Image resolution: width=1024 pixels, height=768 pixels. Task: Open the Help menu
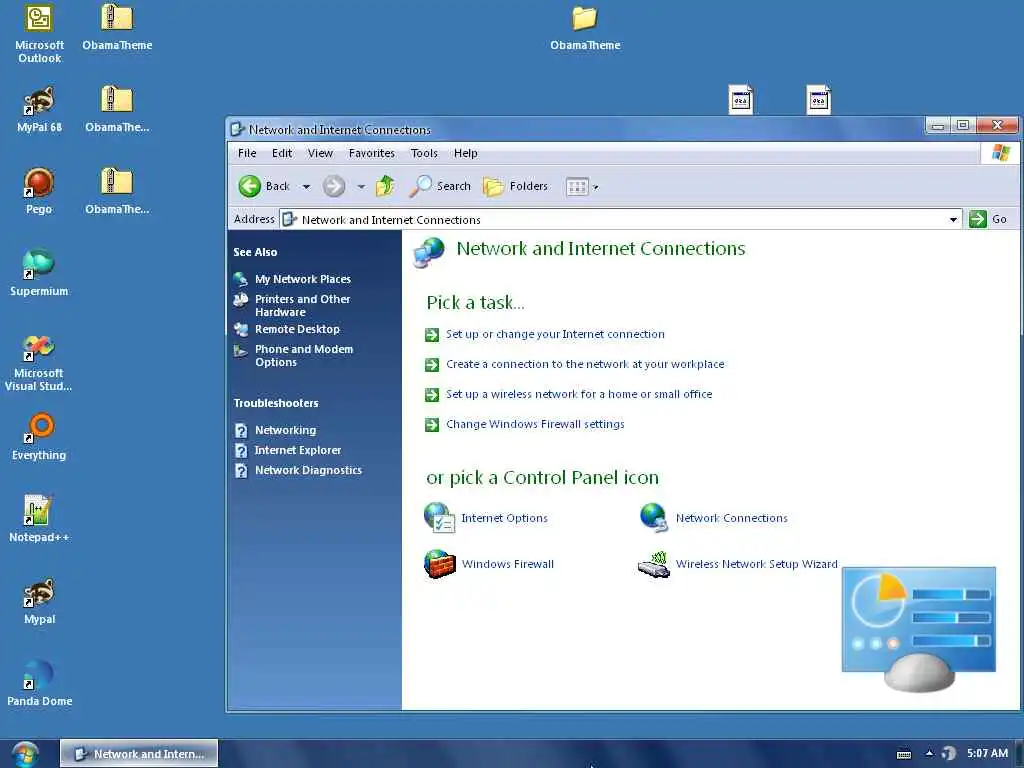click(466, 153)
